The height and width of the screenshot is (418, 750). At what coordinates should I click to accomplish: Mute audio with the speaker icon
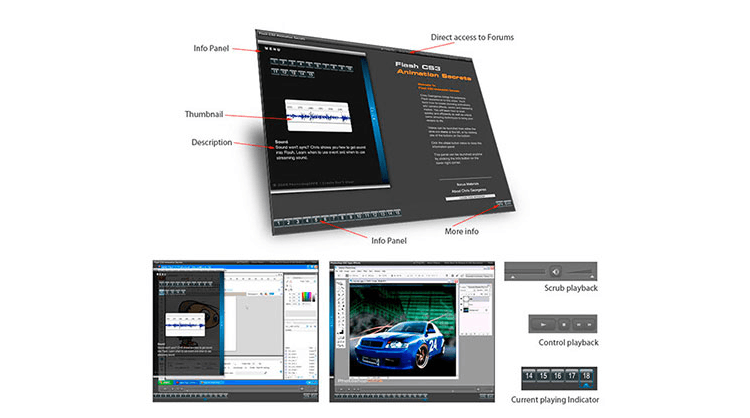pos(556,272)
